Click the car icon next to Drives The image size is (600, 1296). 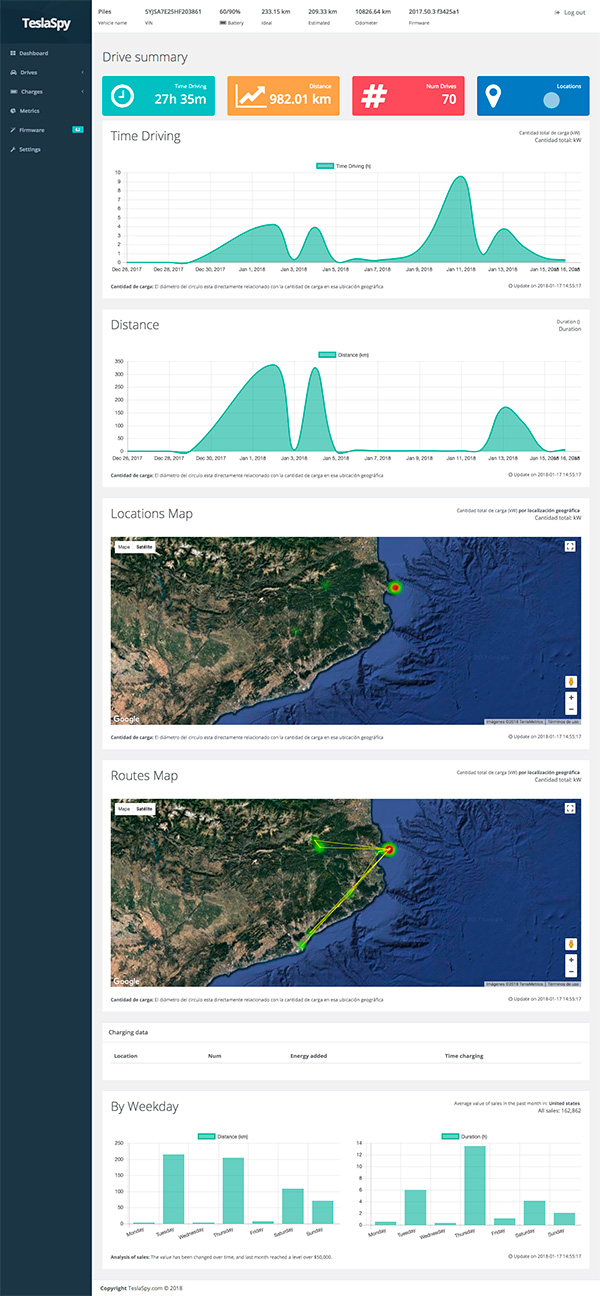pos(12,73)
